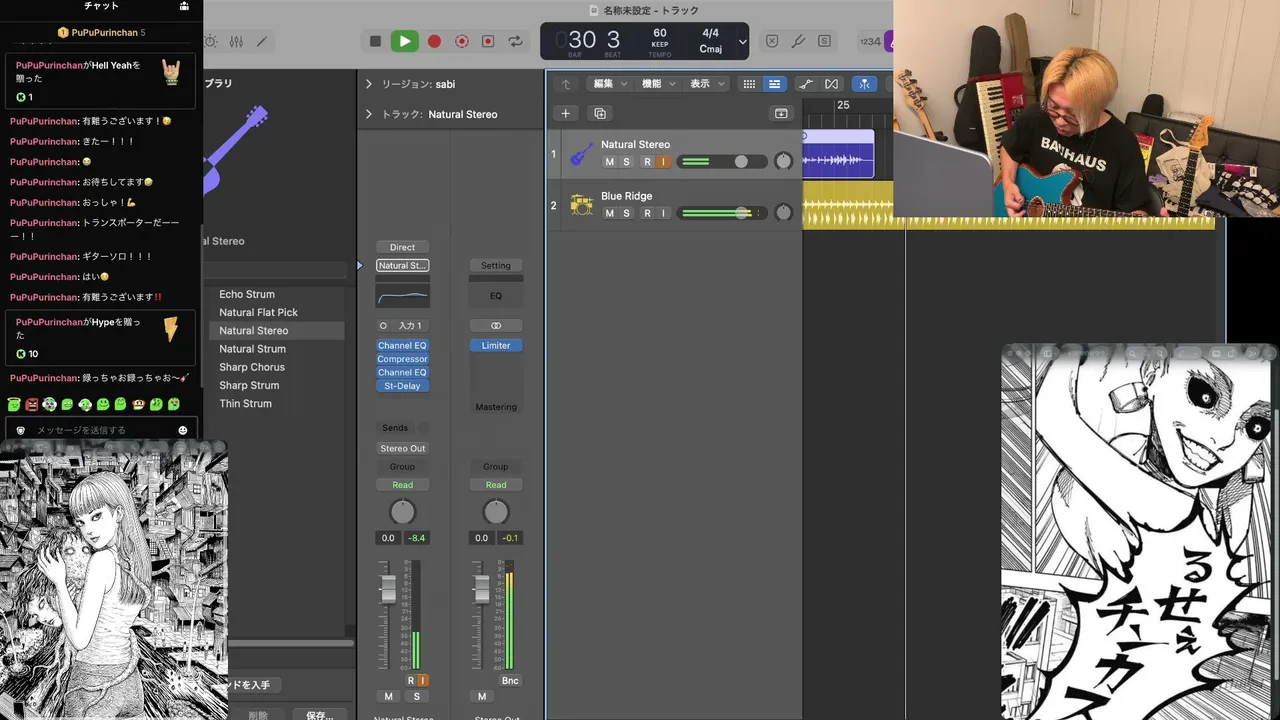Open the Mixer from the control bar
Screen dimensions: 1280x720
(x=236, y=42)
